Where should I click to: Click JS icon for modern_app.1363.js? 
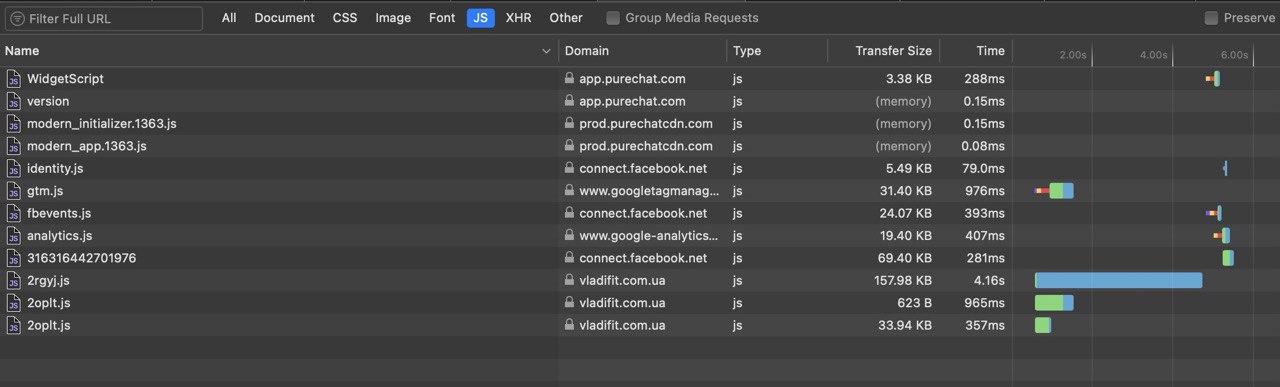14,146
